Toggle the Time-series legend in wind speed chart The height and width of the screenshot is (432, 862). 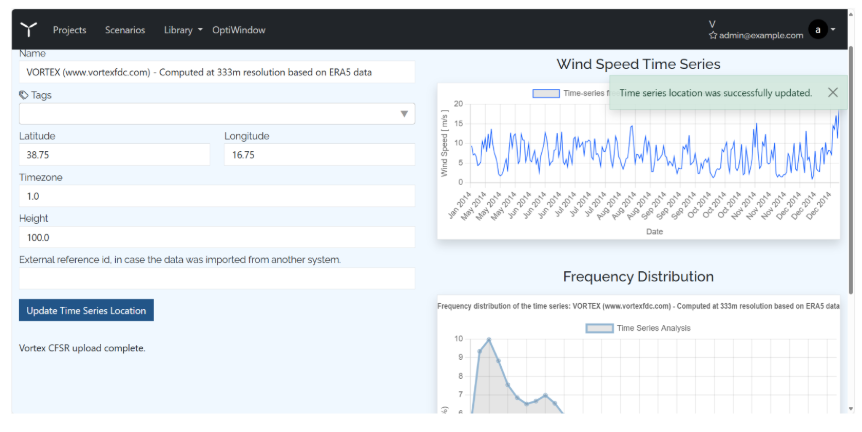coord(570,93)
